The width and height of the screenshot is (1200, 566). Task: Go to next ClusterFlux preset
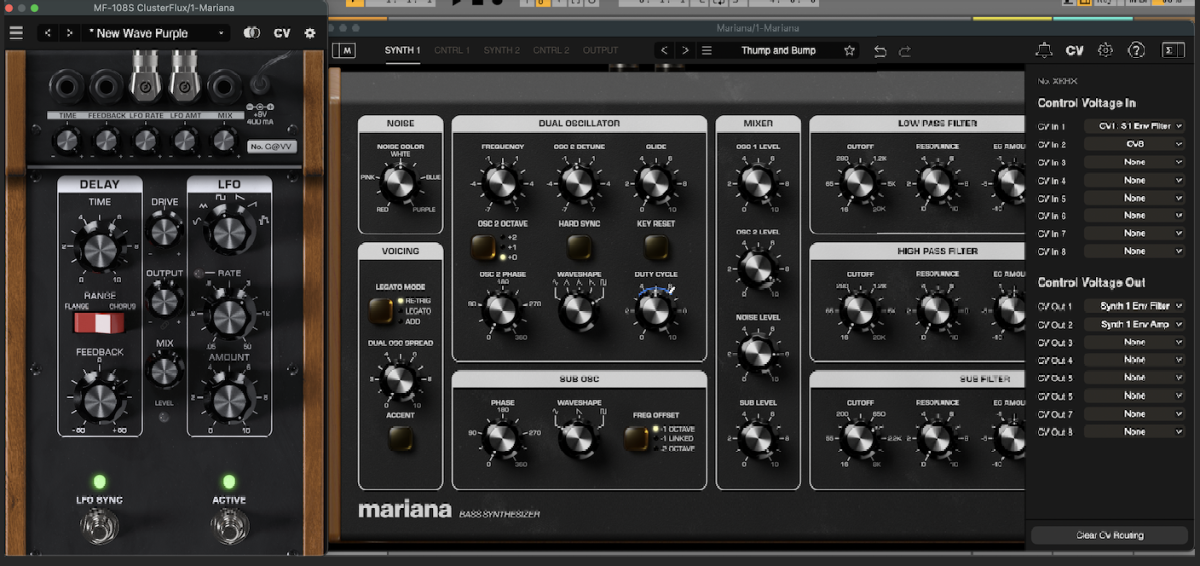70,33
